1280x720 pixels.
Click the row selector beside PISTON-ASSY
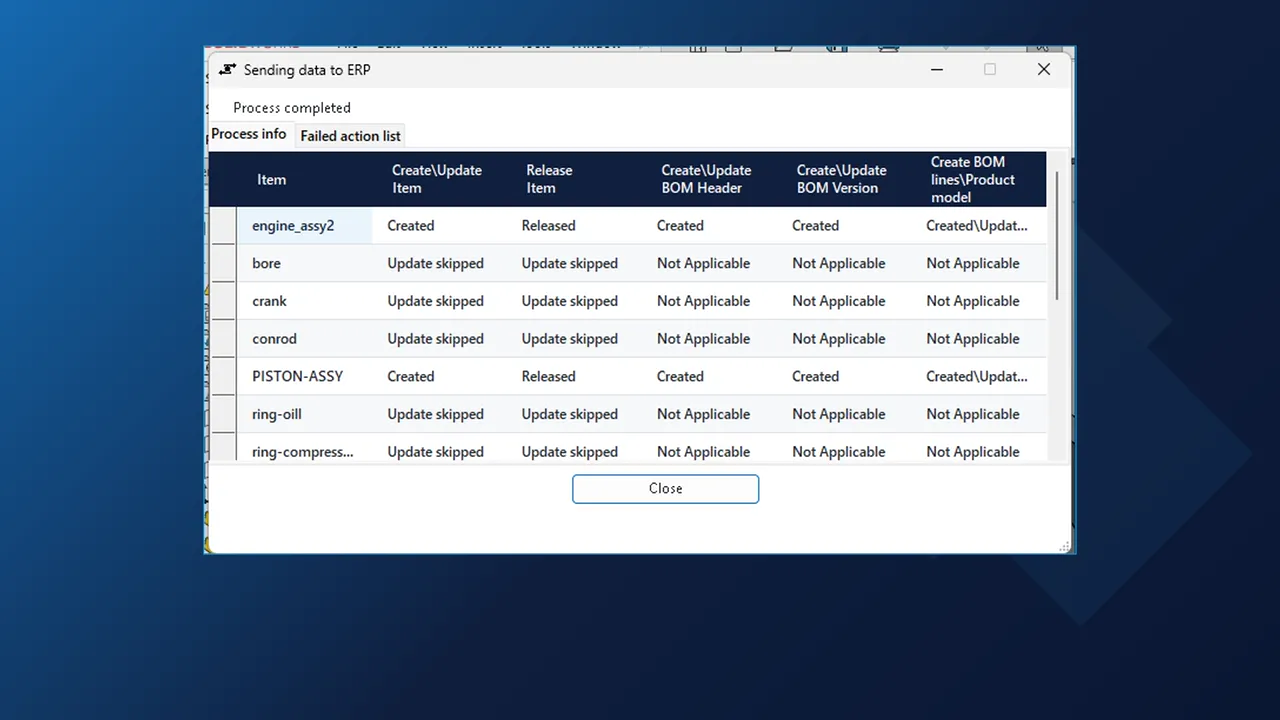(x=223, y=377)
